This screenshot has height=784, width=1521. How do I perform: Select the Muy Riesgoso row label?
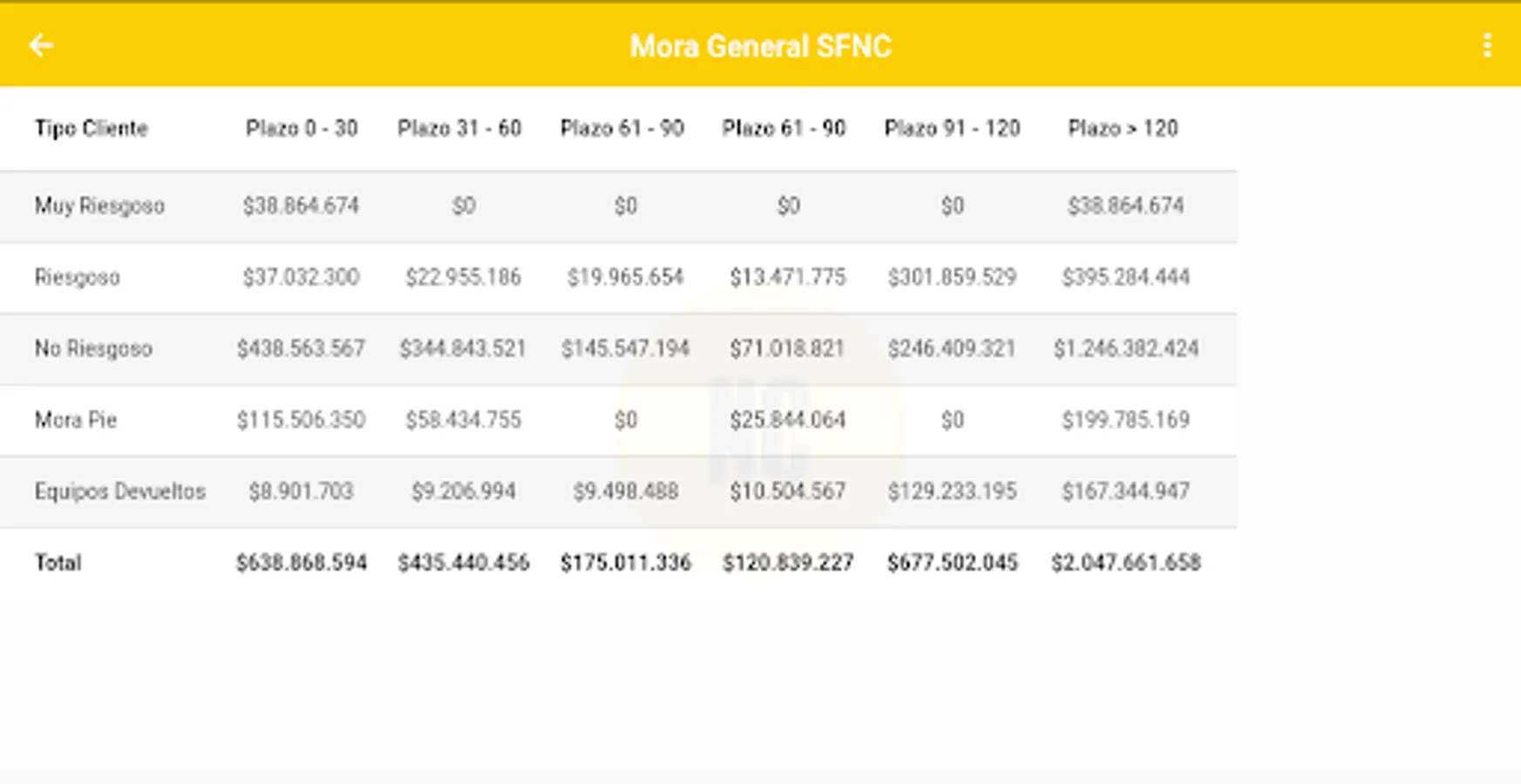(99, 206)
